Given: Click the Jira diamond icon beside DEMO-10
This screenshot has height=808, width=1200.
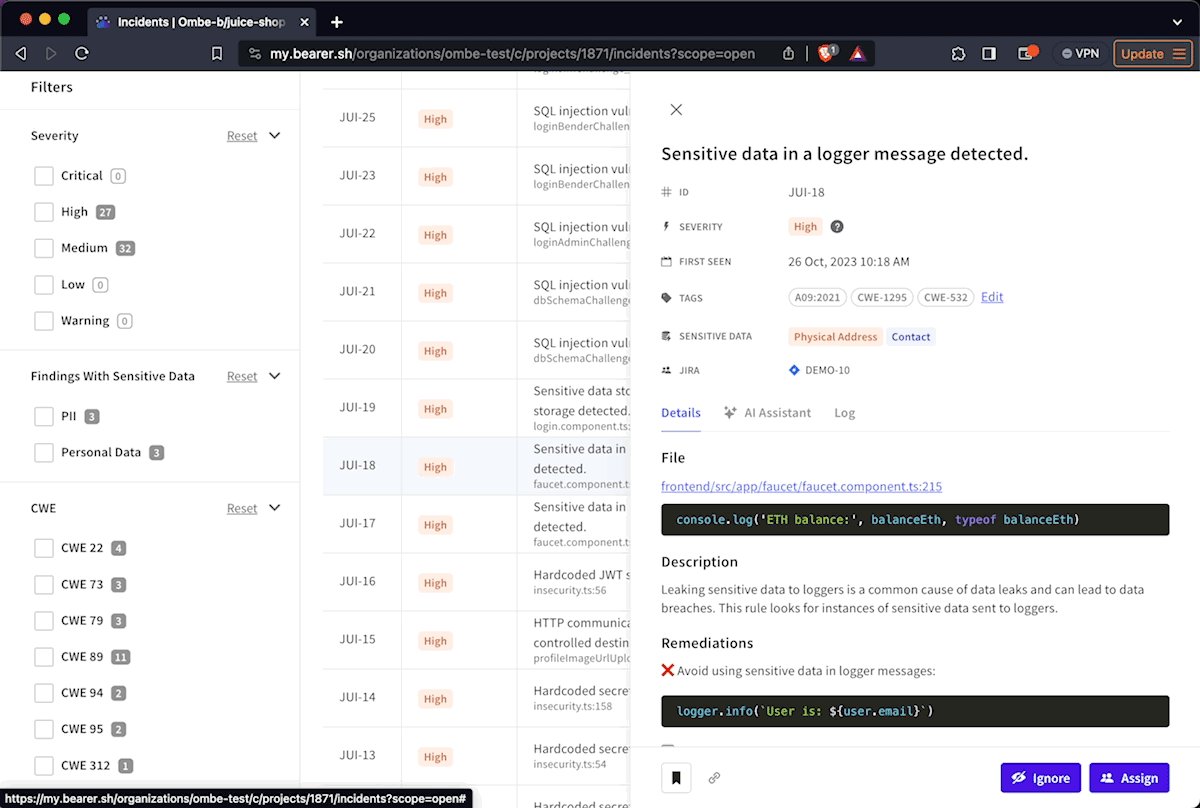Looking at the screenshot, I should (794, 370).
